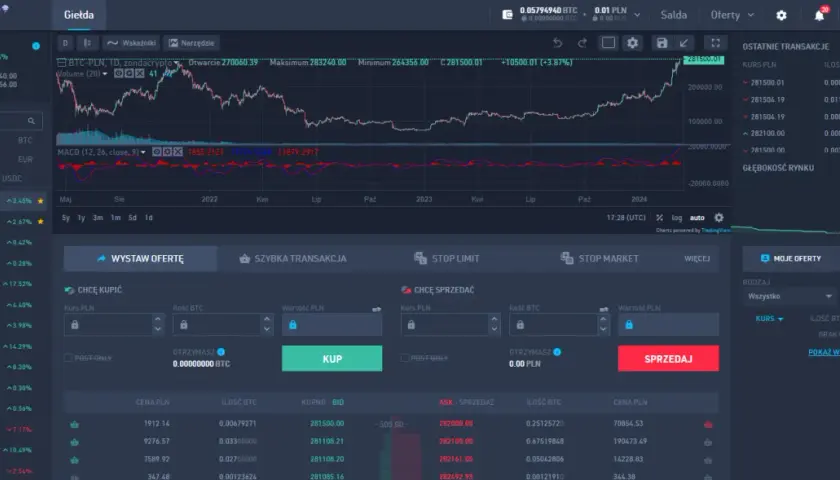Switch the chart to fullscreen mode
Screen dimensions: 840x480
pyautogui.click(x=715, y=43)
